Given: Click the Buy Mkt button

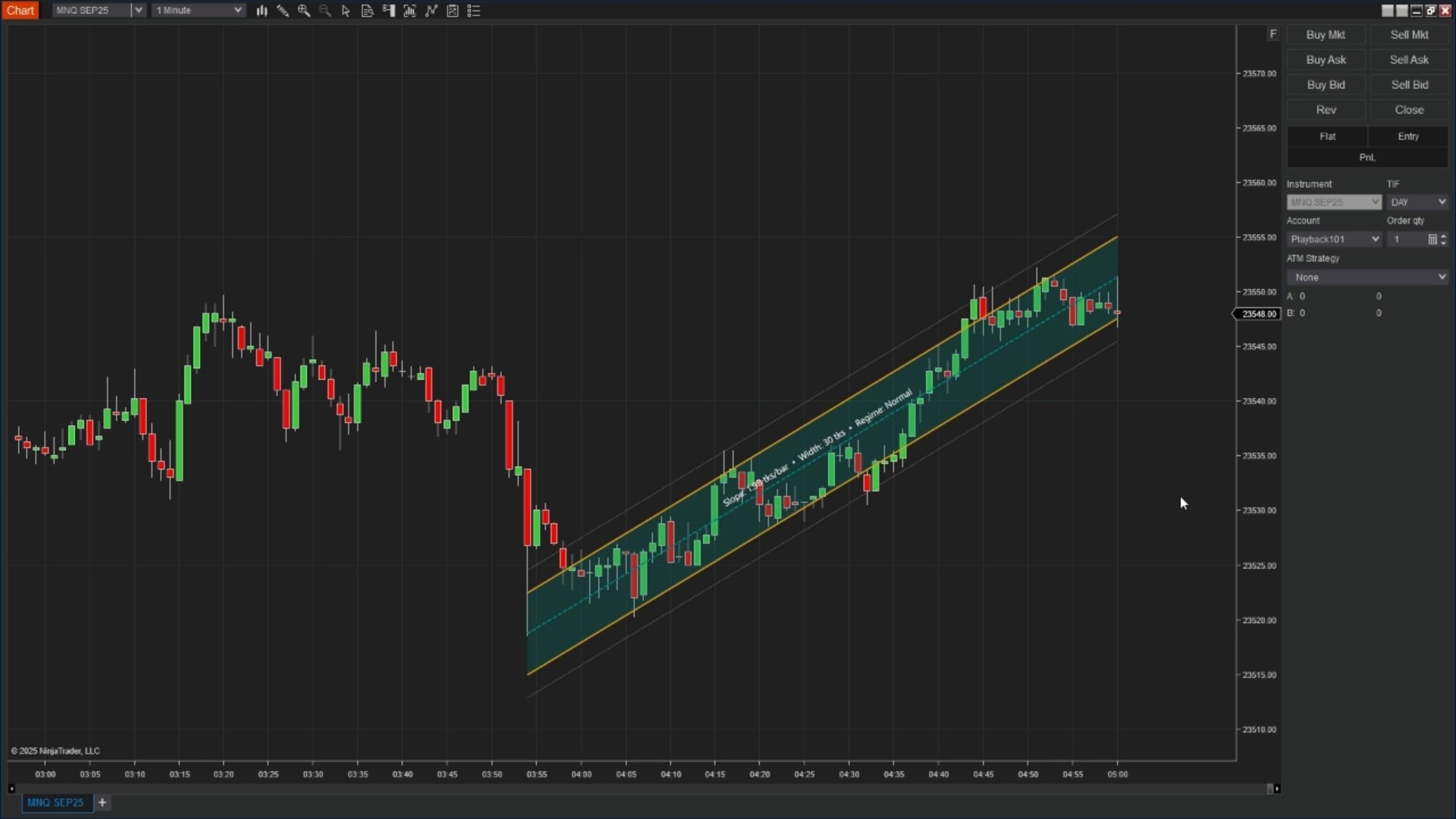Looking at the screenshot, I should [1325, 35].
